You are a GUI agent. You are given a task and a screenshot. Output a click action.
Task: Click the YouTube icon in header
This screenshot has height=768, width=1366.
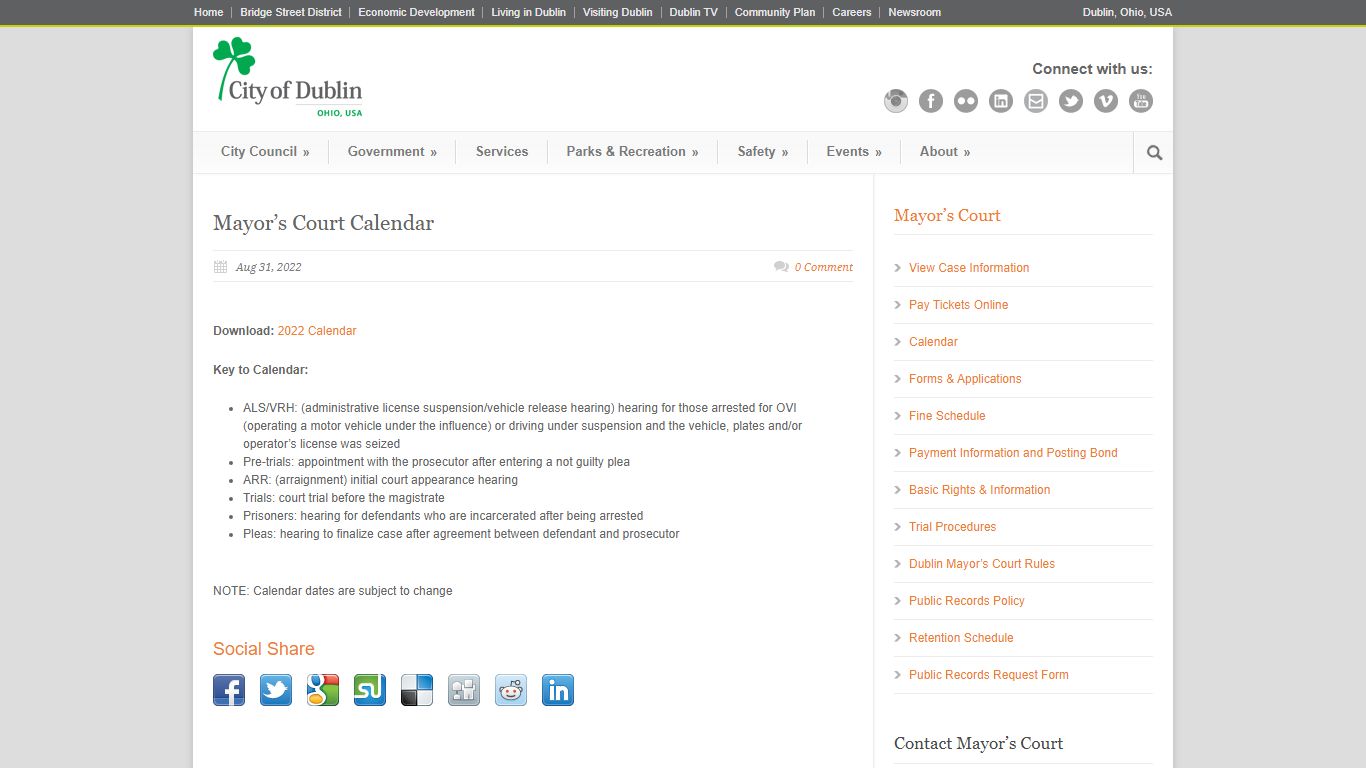click(1141, 101)
